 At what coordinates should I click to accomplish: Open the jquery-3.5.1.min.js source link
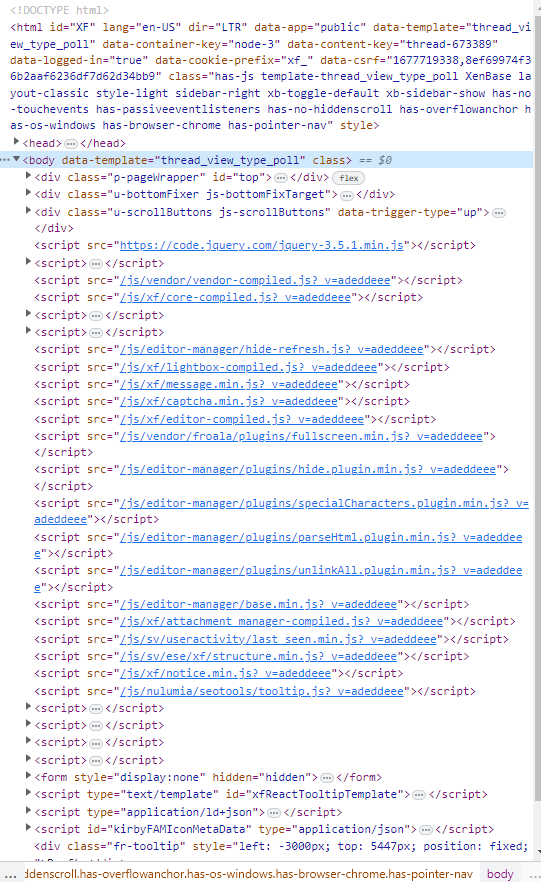click(262, 245)
